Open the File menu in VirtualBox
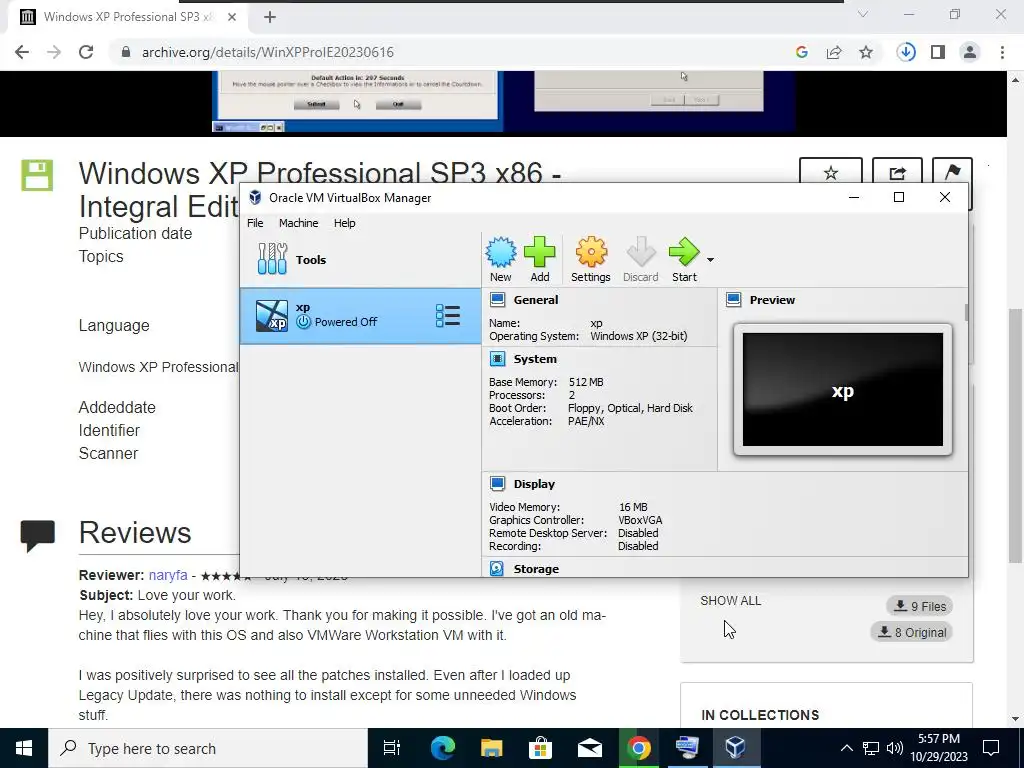Viewport: 1024px width, 768px height. tap(255, 223)
